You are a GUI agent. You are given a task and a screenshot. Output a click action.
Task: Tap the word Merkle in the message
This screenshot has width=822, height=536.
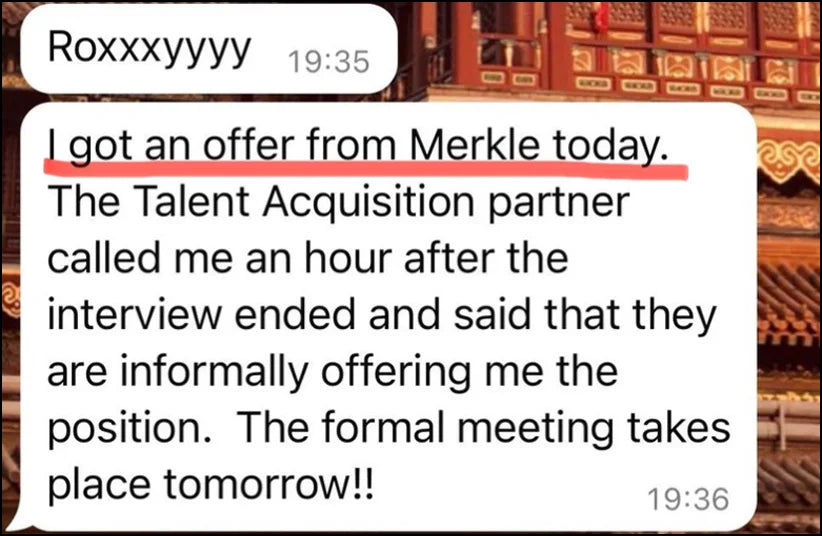[x=474, y=145]
